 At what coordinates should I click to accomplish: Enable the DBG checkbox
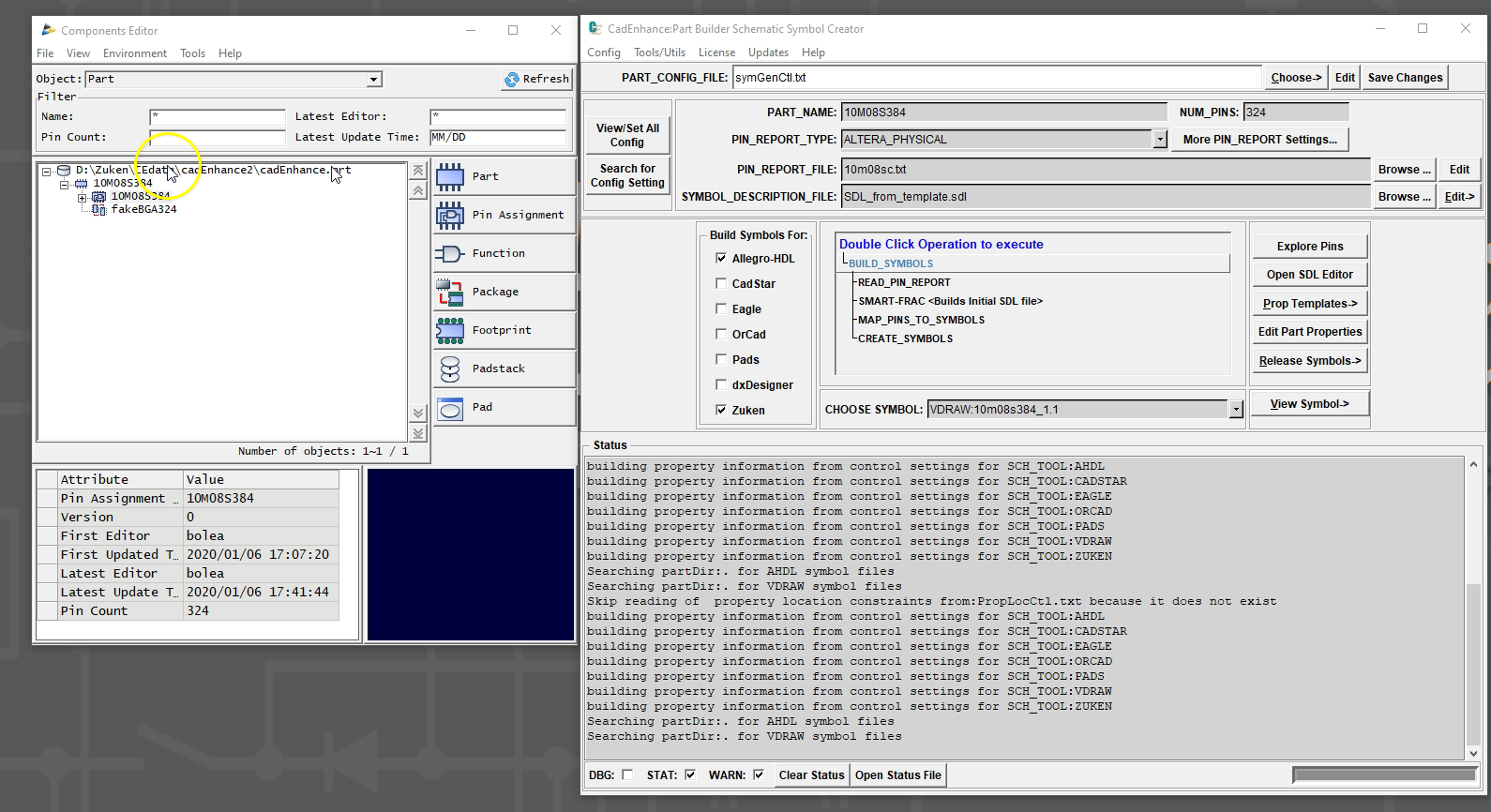pyautogui.click(x=627, y=774)
